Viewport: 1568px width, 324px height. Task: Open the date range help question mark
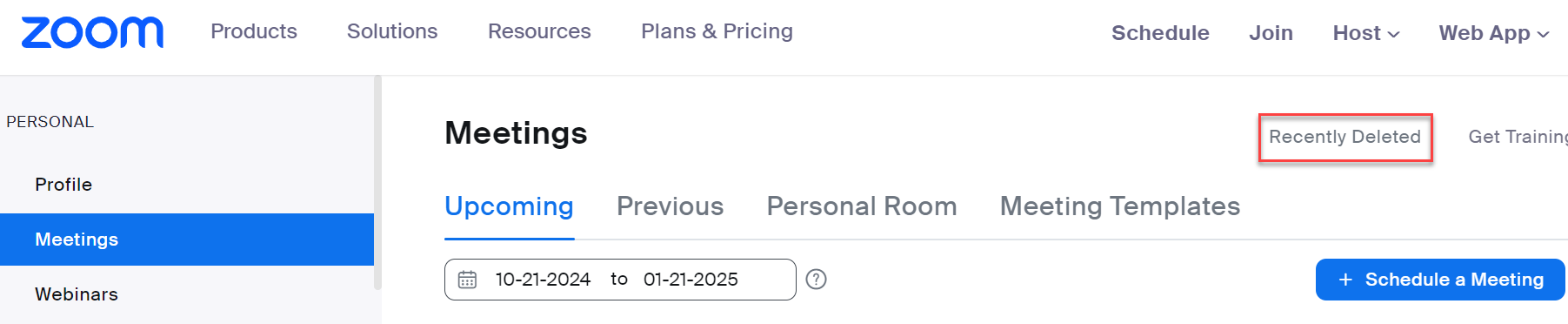click(x=816, y=280)
